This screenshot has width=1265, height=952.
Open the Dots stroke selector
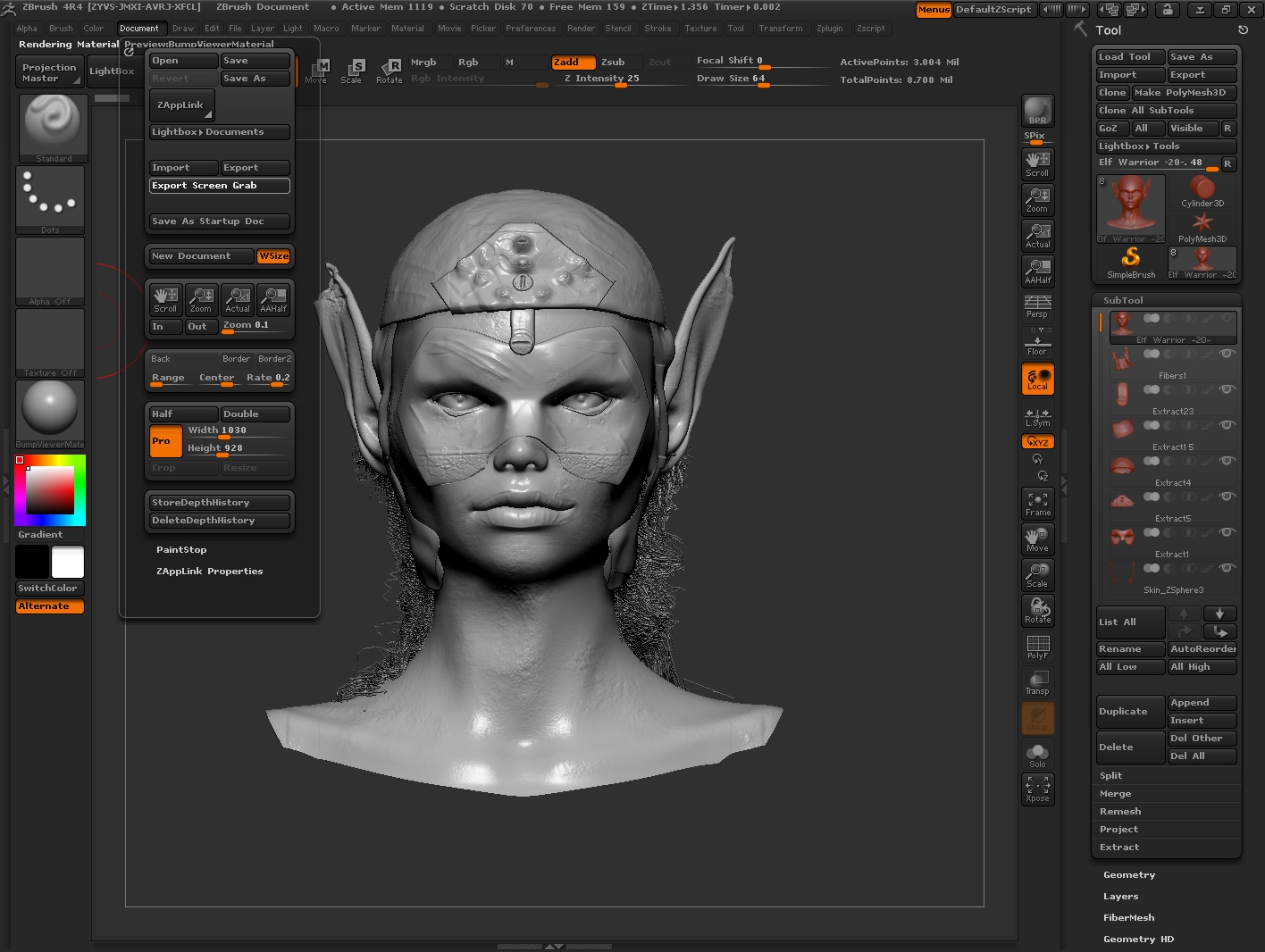point(51,200)
